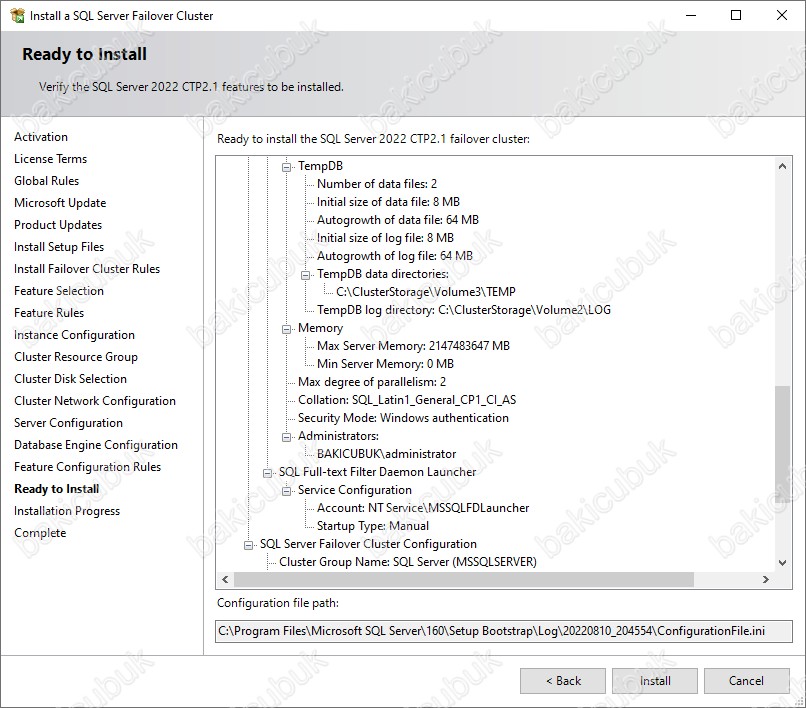Select 'Max degree of parallelism: 2' row
806x708 pixels.
tap(372, 382)
